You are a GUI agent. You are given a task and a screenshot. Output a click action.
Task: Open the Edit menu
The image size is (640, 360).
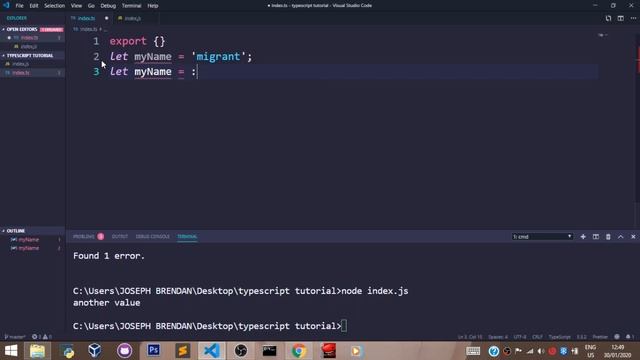pyautogui.click(x=34, y=6)
